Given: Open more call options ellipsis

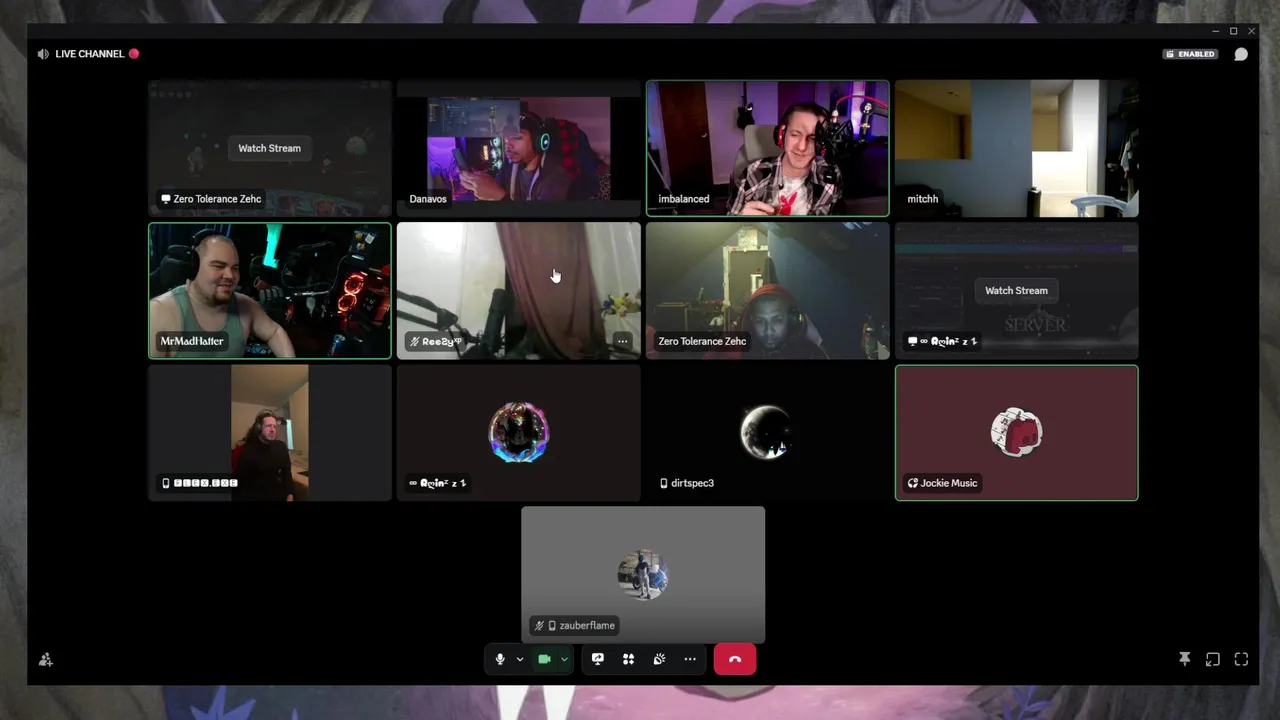Looking at the screenshot, I should pos(690,659).
